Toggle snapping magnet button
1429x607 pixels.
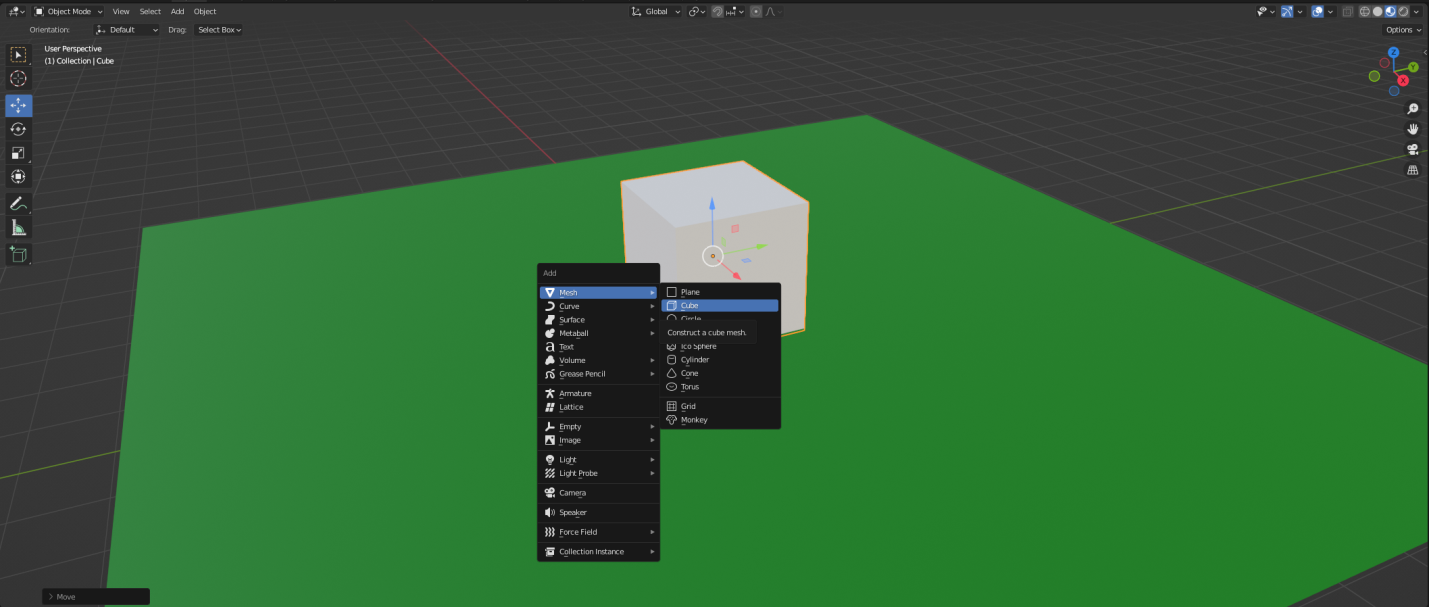pos(717,12)
